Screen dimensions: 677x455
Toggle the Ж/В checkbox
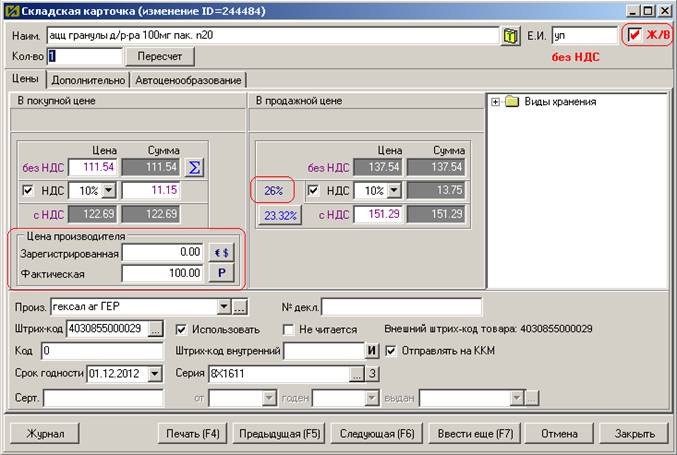634,36
